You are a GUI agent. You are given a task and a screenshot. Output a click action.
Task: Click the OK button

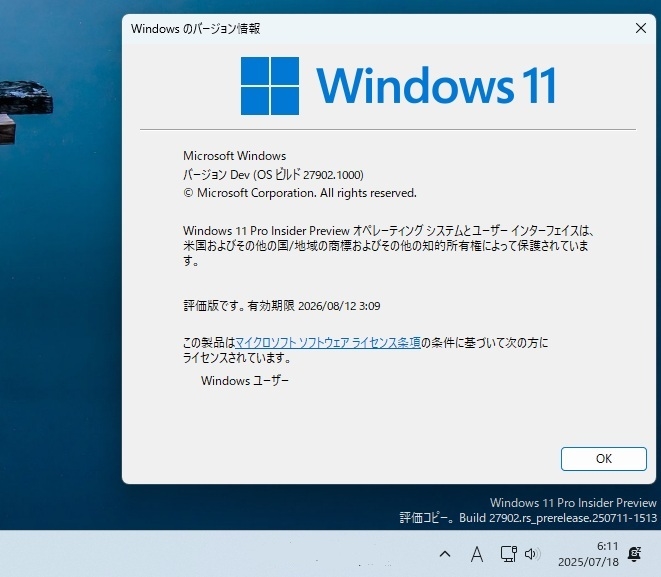click(x=603, y=459)
